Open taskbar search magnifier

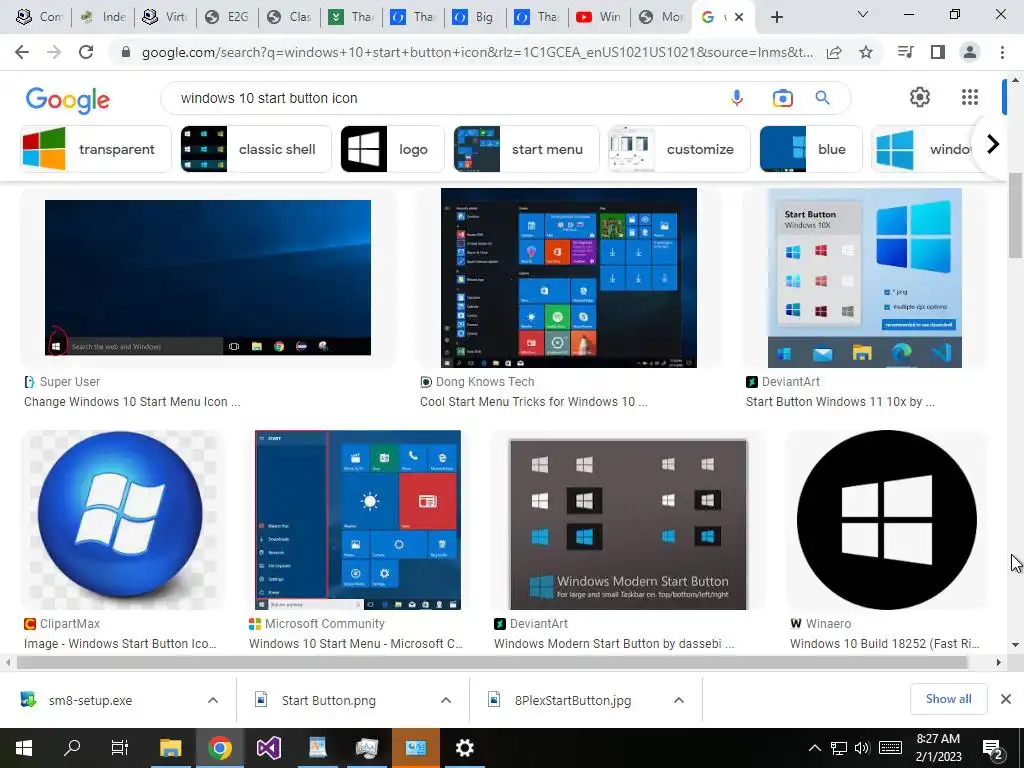(x=72, y=748)
